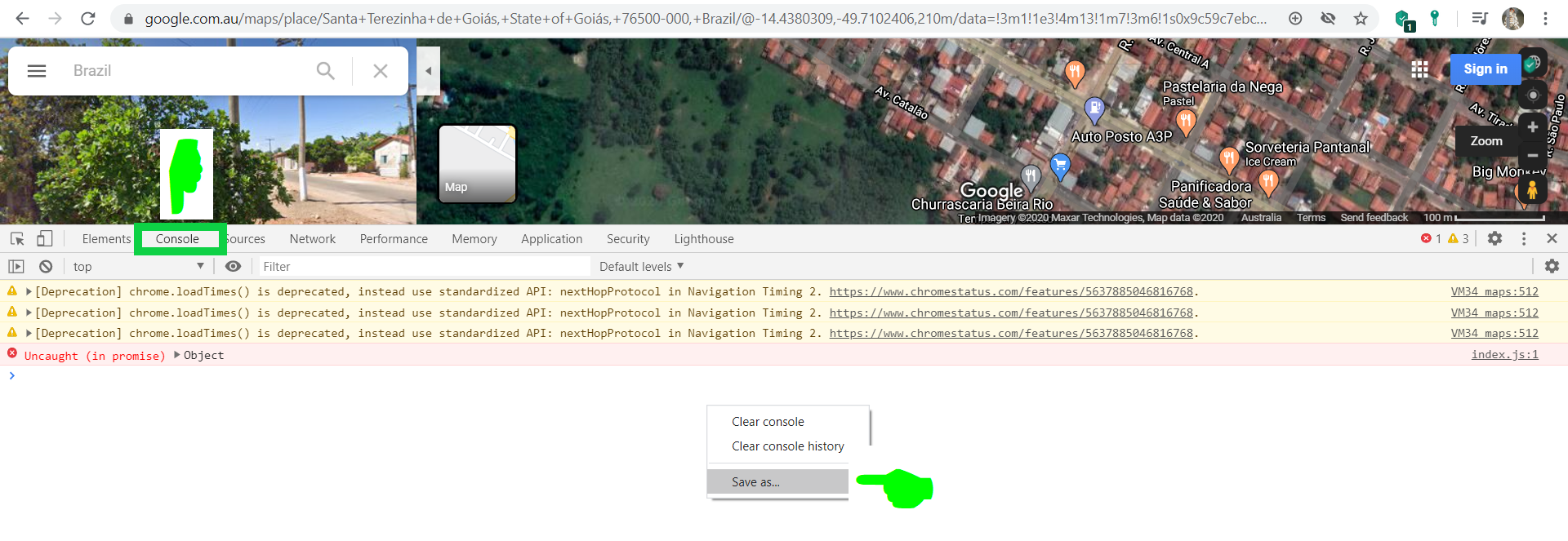Reload the page
The image size is (1568, 541).
coord(87,18)
